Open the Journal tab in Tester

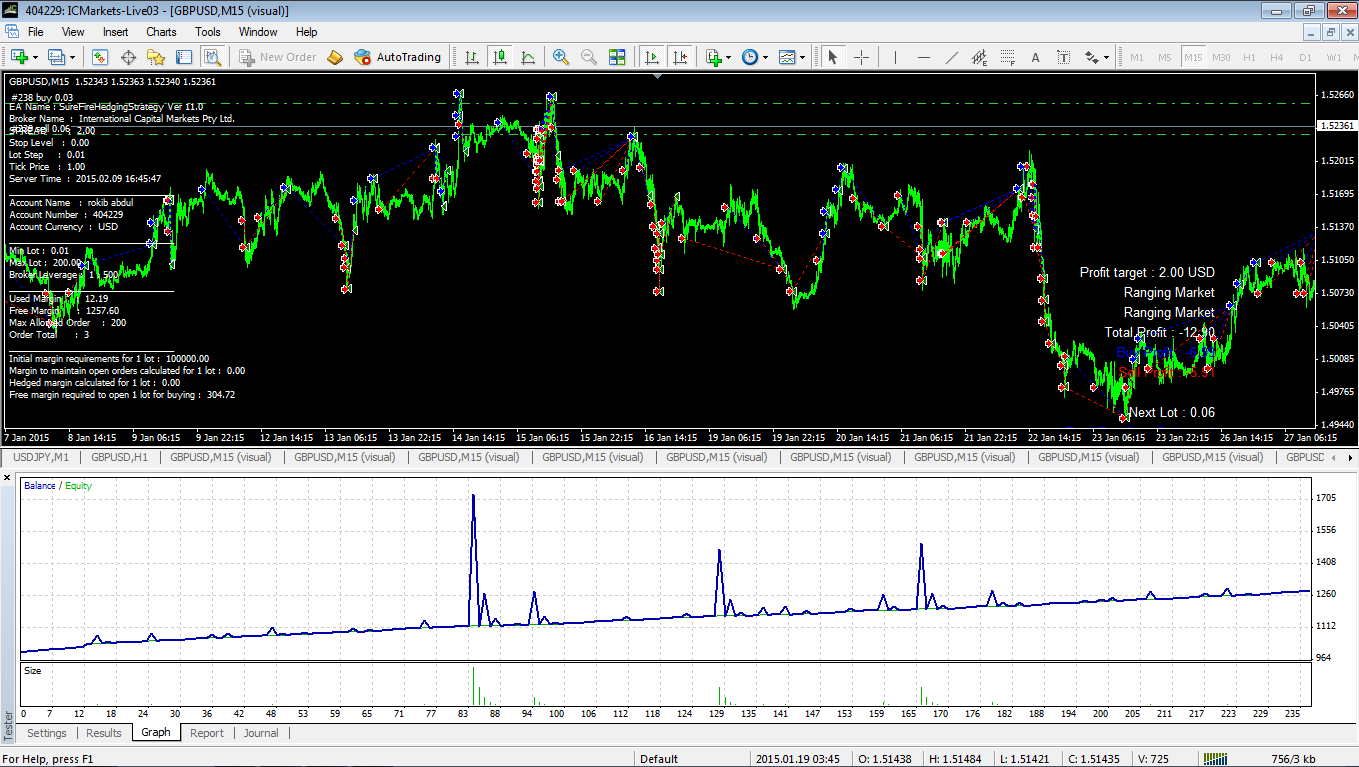click(261, 733)
